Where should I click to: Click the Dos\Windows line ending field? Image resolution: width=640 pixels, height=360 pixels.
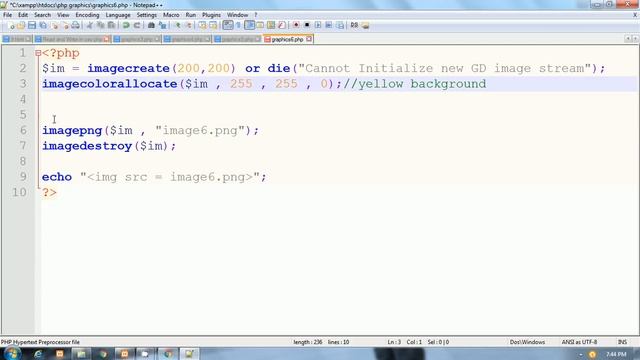point(527,342)
